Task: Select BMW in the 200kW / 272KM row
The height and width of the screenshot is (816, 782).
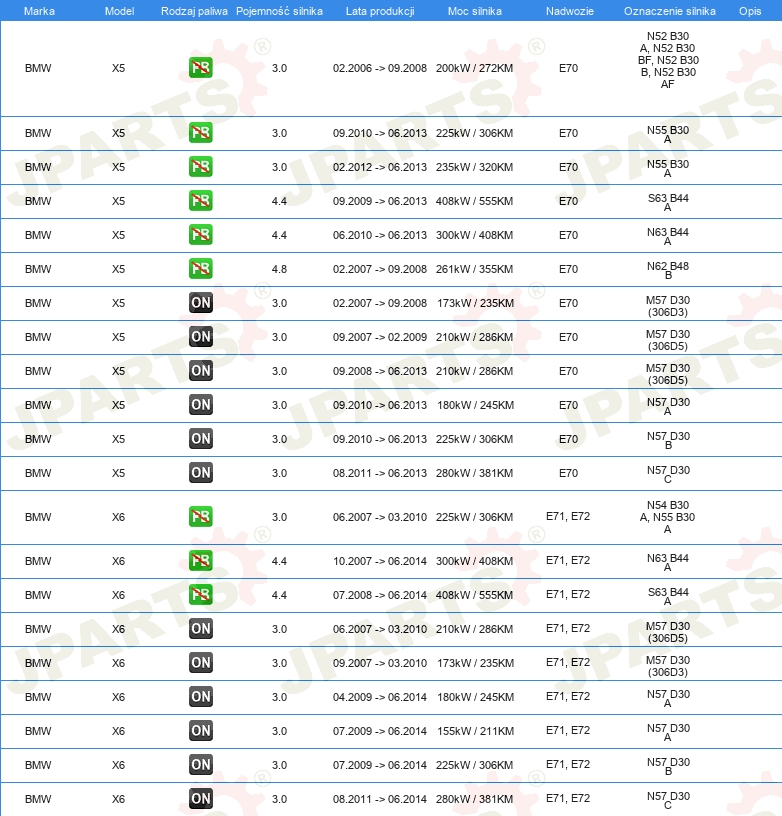Action: click(x=38, y=68)
